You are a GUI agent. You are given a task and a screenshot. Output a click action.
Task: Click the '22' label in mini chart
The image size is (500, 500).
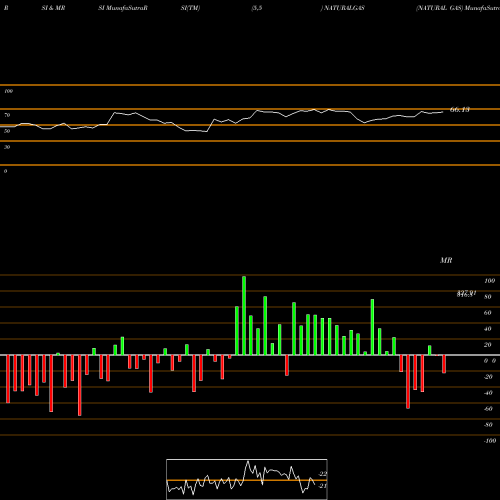tap(323, 474)
